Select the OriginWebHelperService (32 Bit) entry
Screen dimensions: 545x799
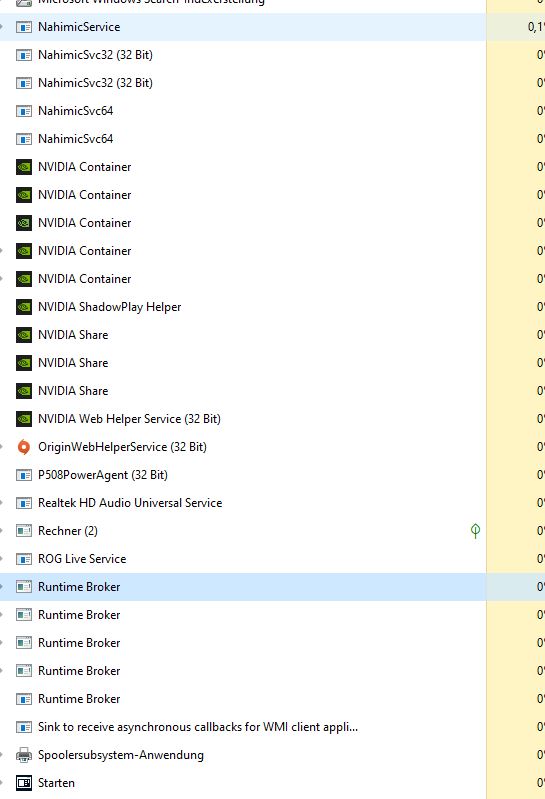[x=122, y=447]
